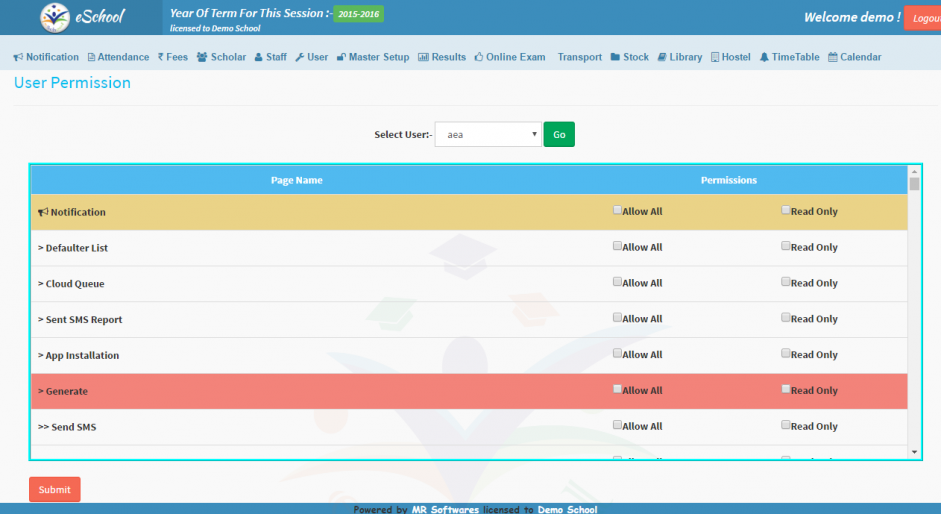The width and height of the screenshot is (941, 514).
Task: Click the Logout button
Action: [924, 18]
